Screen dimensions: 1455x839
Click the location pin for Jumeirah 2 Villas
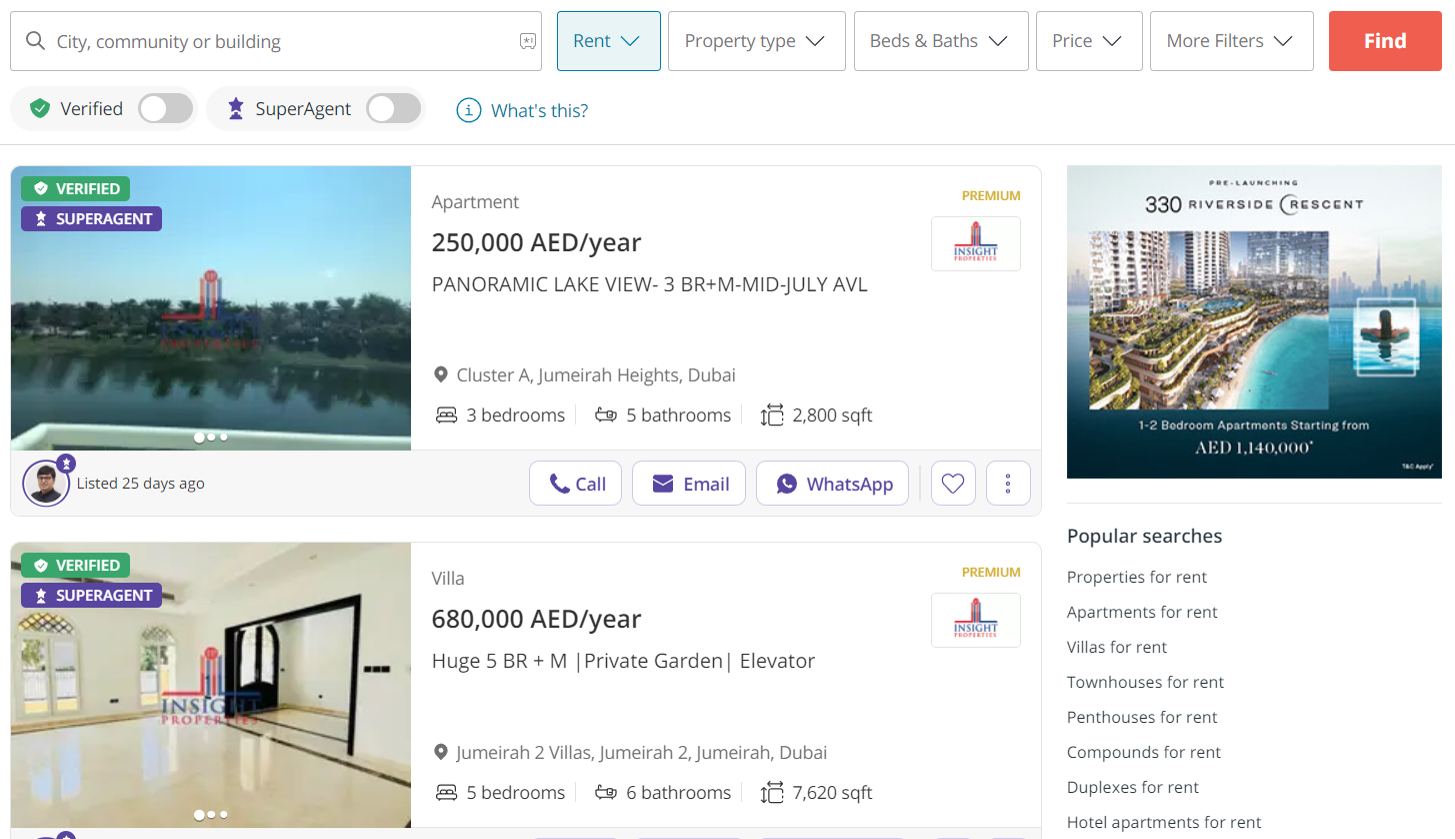click(x=440, y=752)
